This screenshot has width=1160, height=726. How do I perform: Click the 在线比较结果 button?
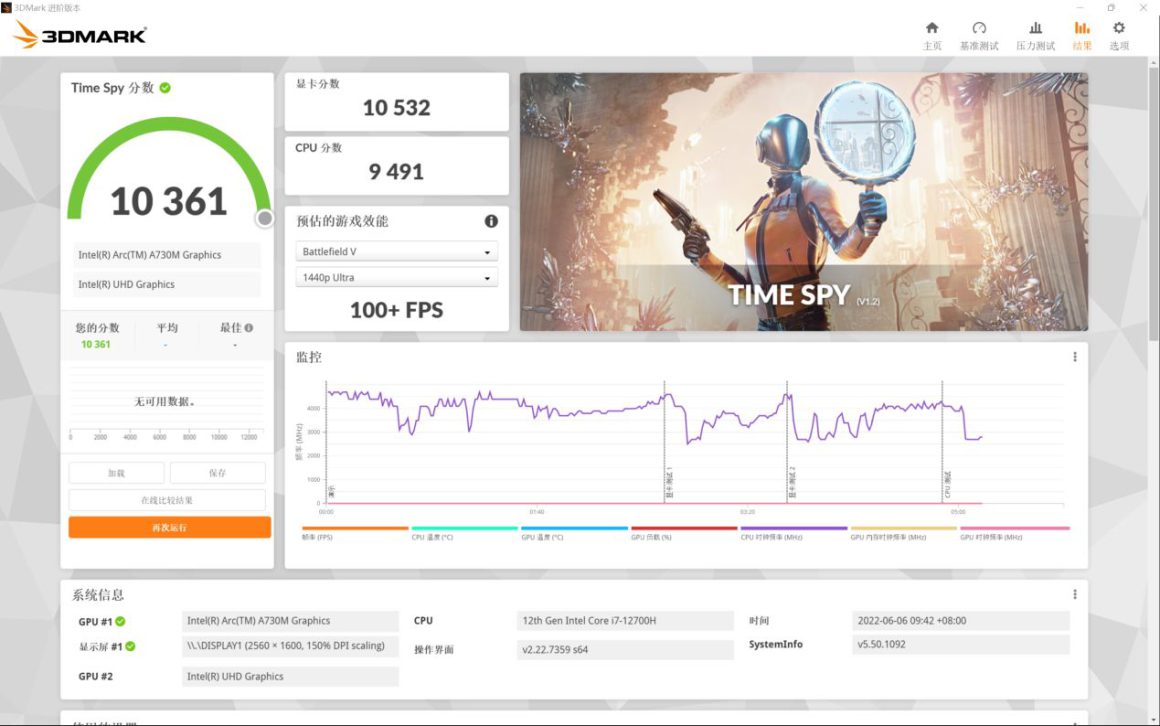click(x=168, y=499)
